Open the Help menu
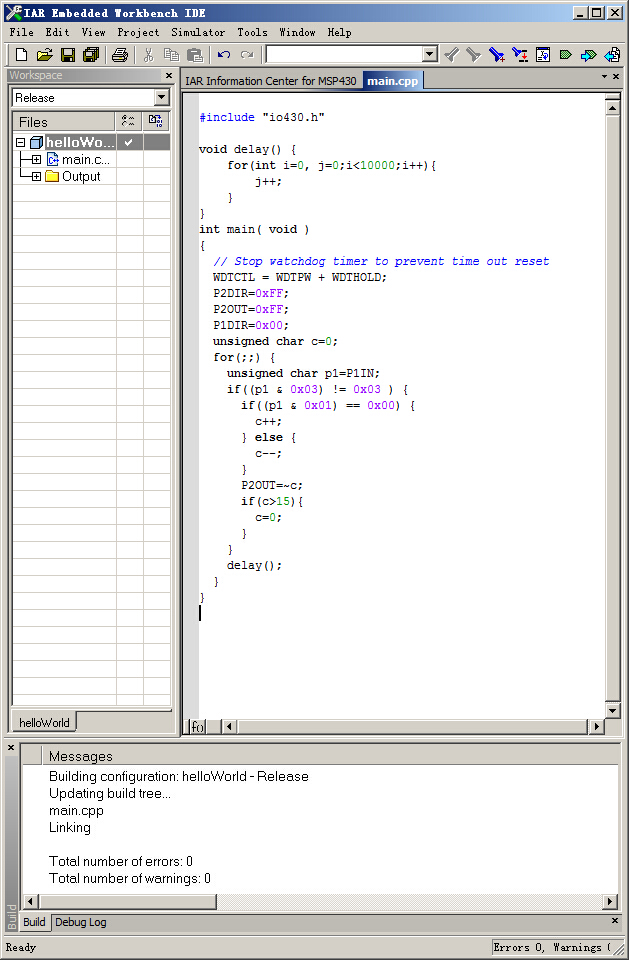 [x=339, y=32]
